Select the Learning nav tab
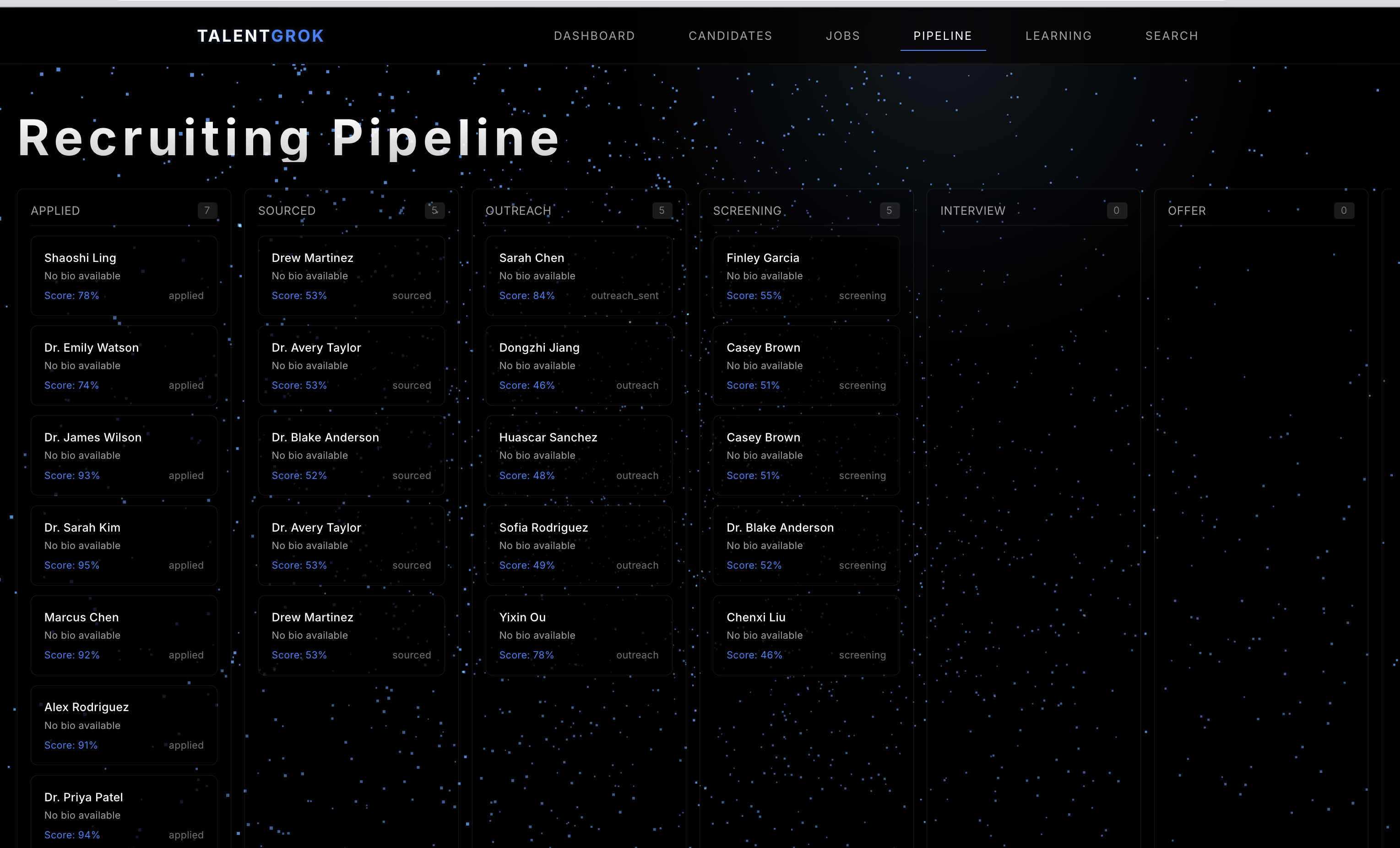 [1058, 36]
